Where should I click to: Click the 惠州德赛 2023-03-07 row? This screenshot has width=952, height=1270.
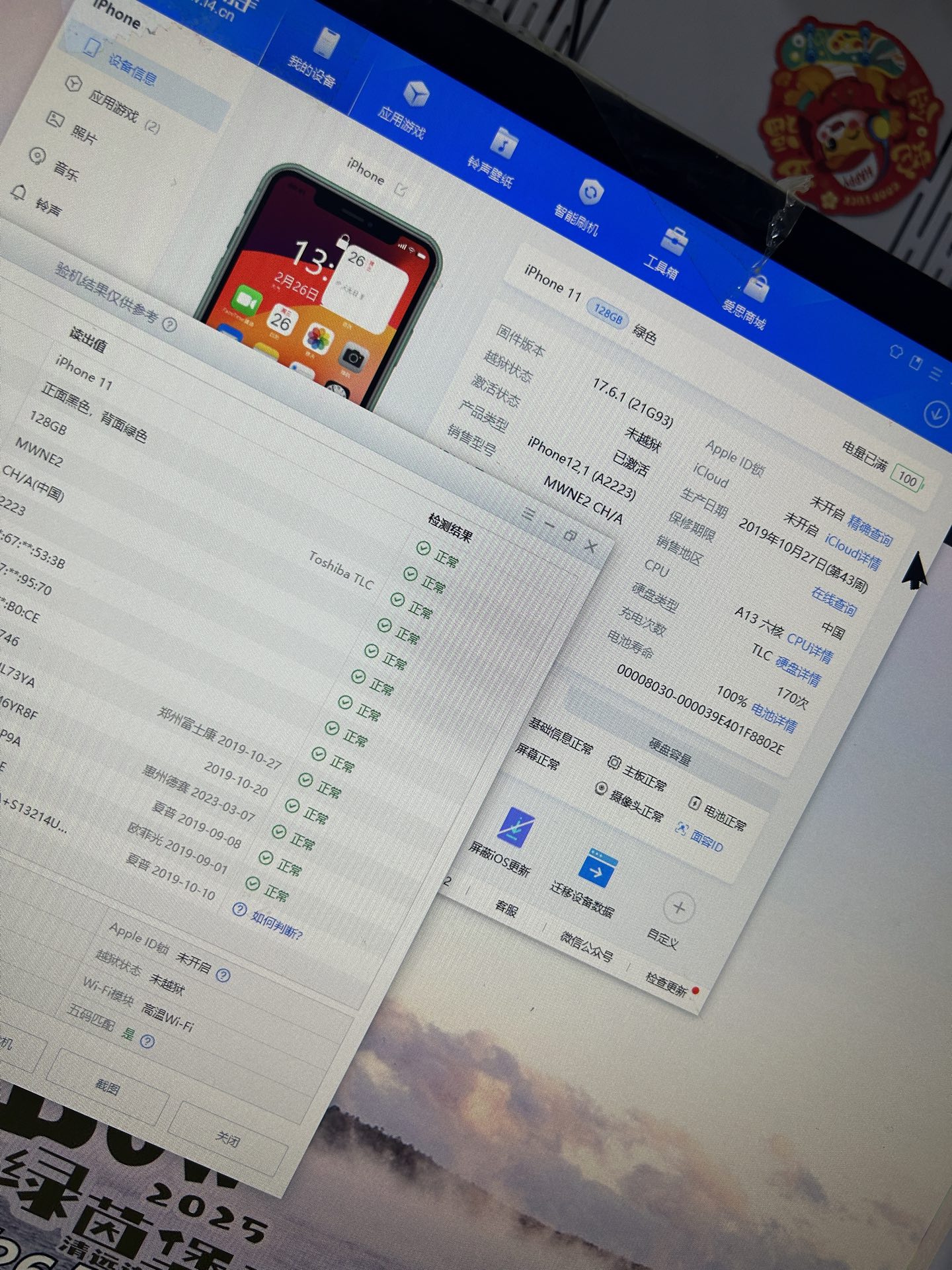tap(199, 793)
